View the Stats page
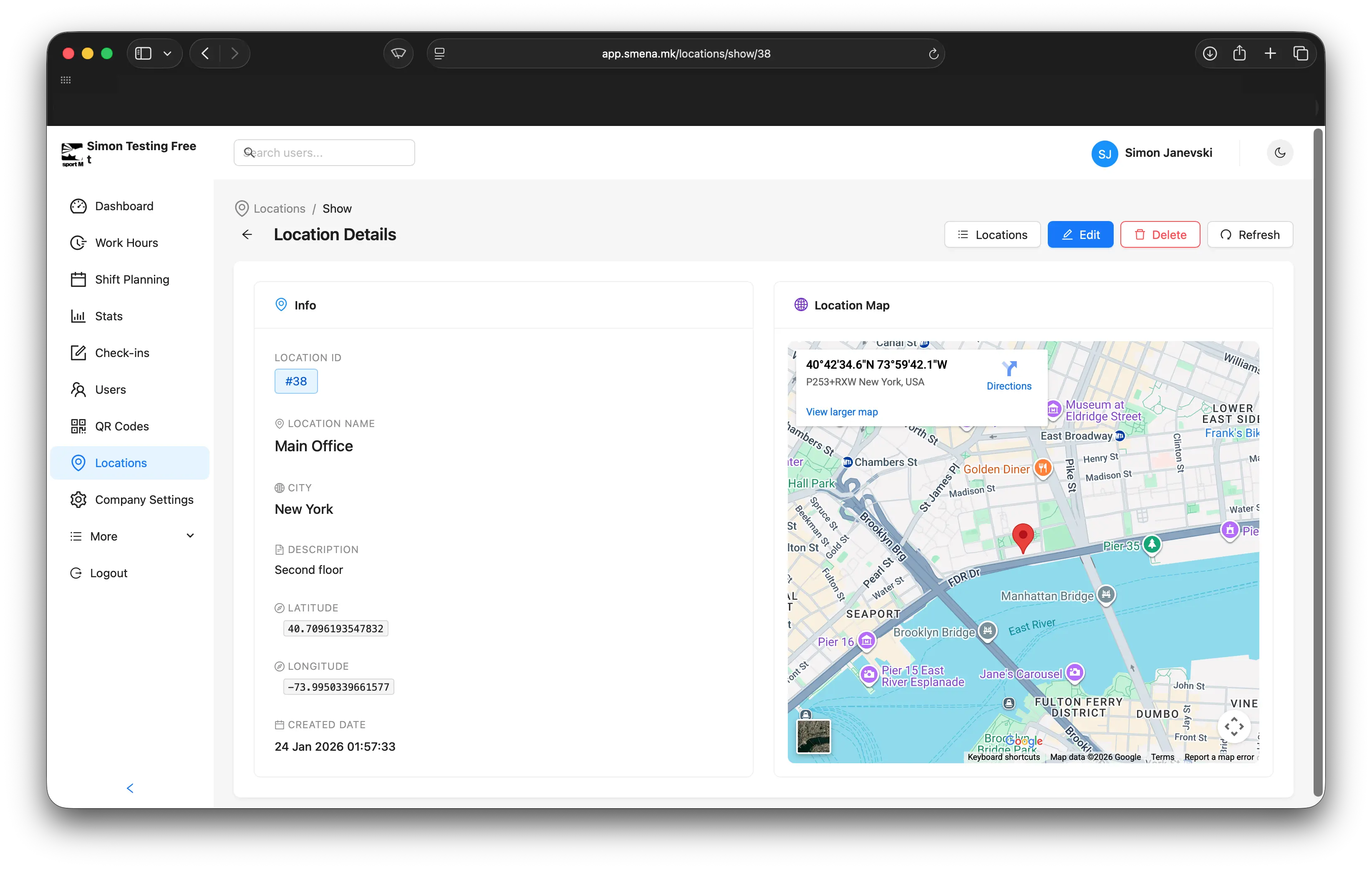Viewport: 1372px width, 870px height. (108, 316)
